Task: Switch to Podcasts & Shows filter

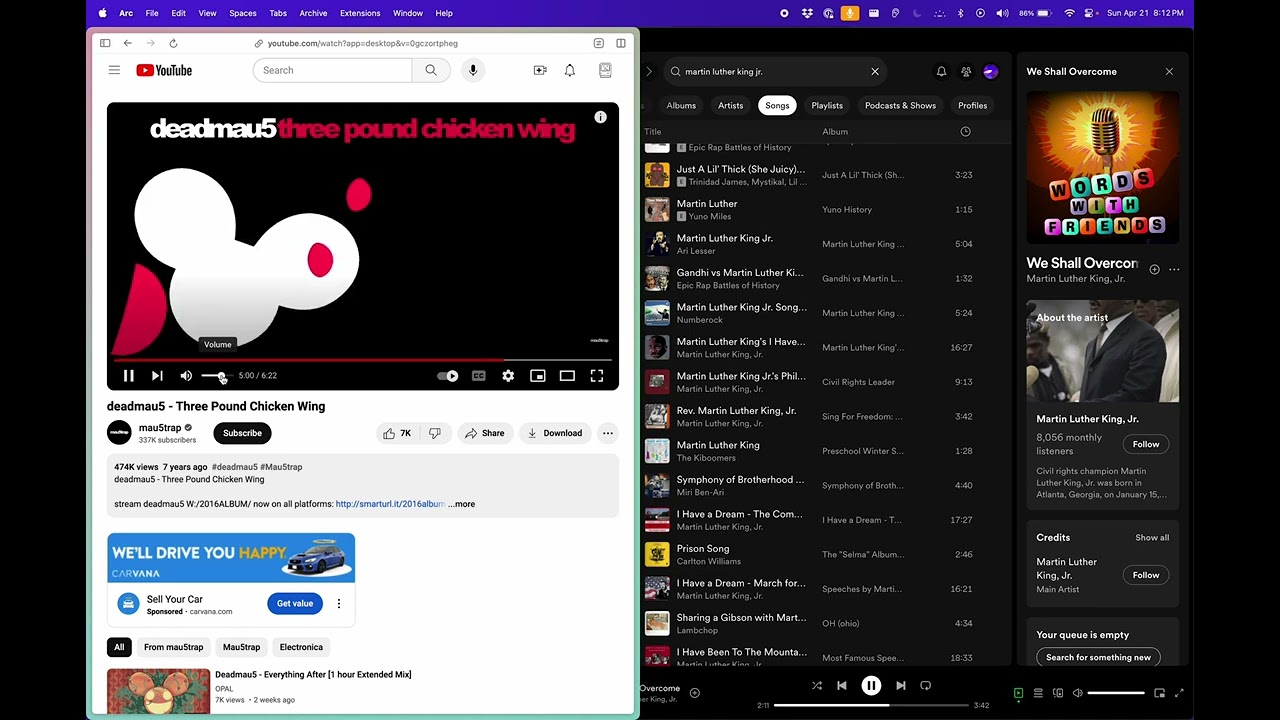Action: point(900,105)
